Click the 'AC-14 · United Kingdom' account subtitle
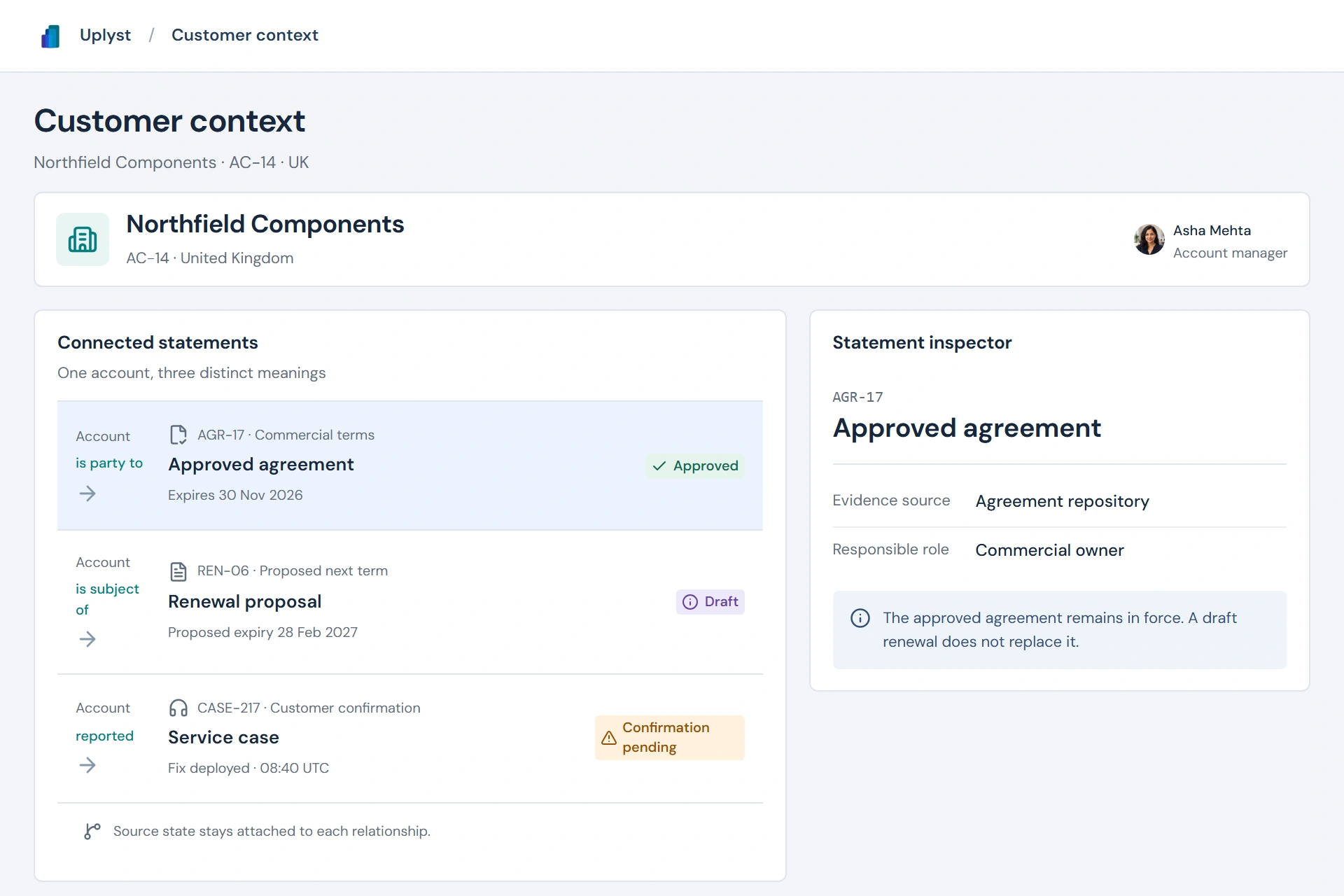The image size is (1344, 896). coord(210,258)
